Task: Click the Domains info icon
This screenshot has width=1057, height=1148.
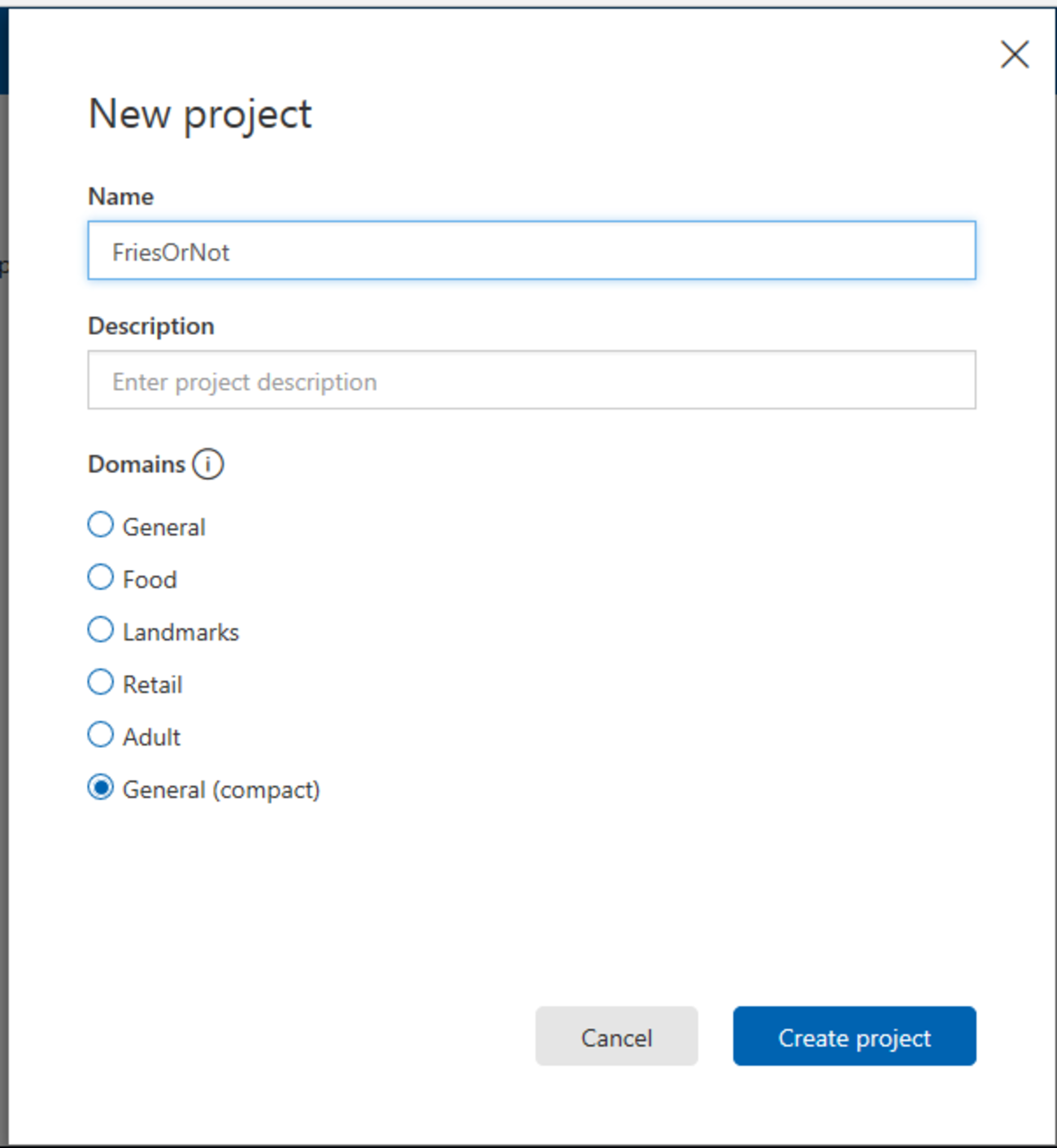Action: (208, 464)
